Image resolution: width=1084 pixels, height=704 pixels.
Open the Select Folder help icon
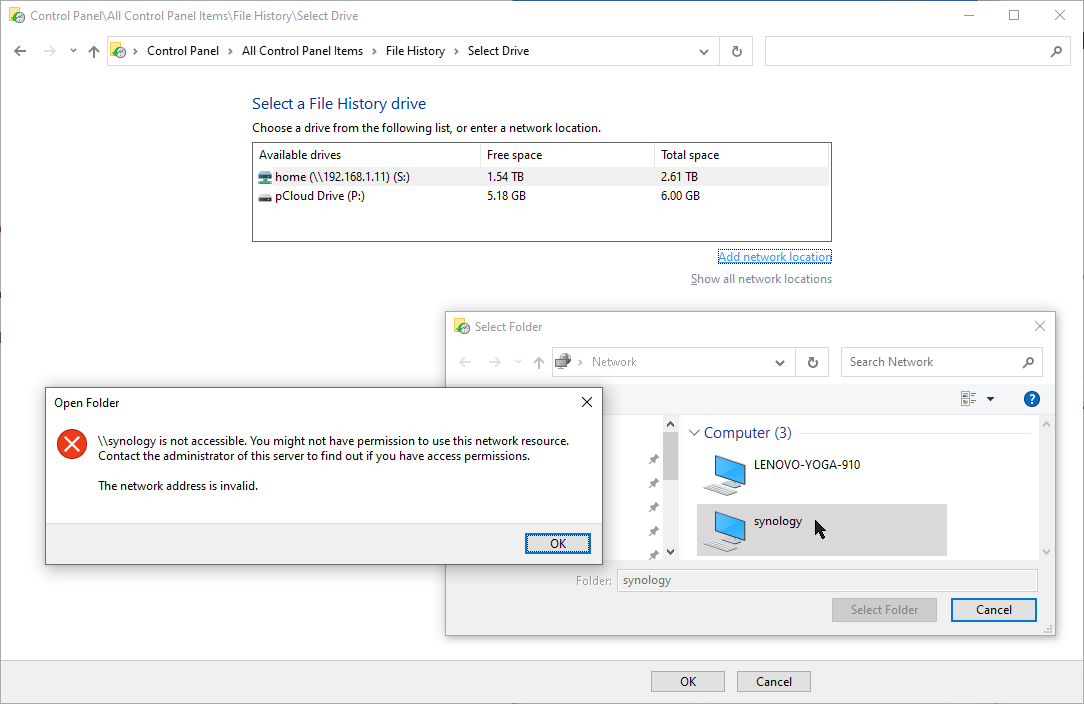(1032, 399)
